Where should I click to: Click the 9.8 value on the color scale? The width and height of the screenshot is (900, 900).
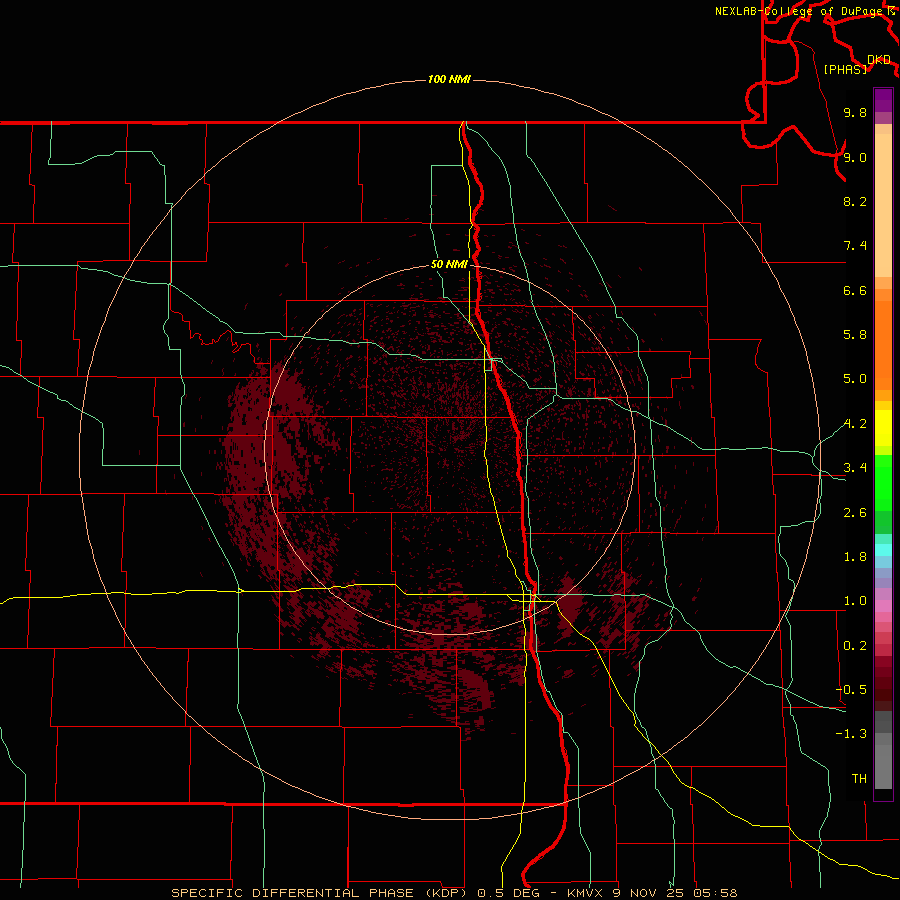coord(855,112)
